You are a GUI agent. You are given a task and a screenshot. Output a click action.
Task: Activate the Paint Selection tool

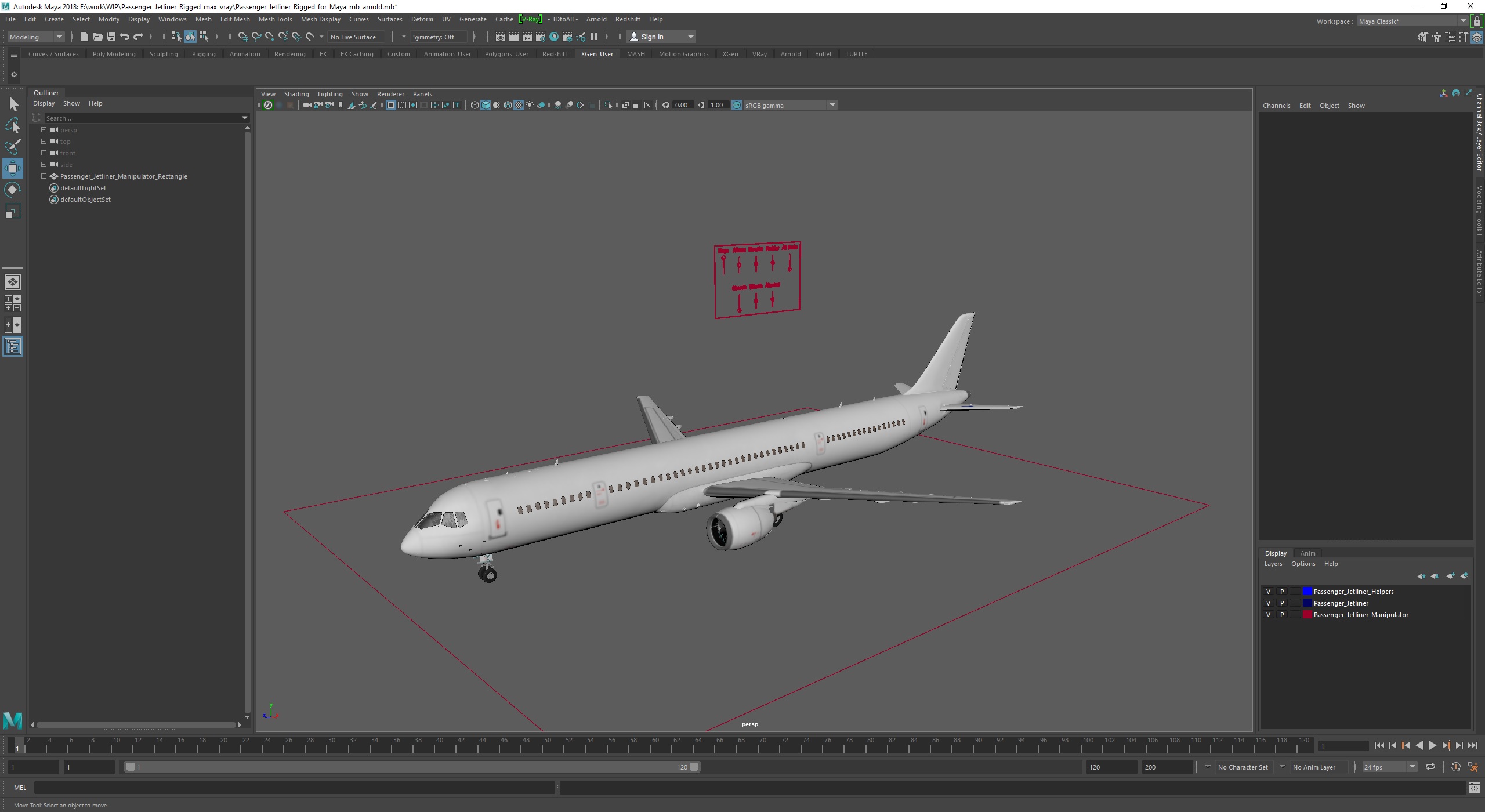(13, 147)
